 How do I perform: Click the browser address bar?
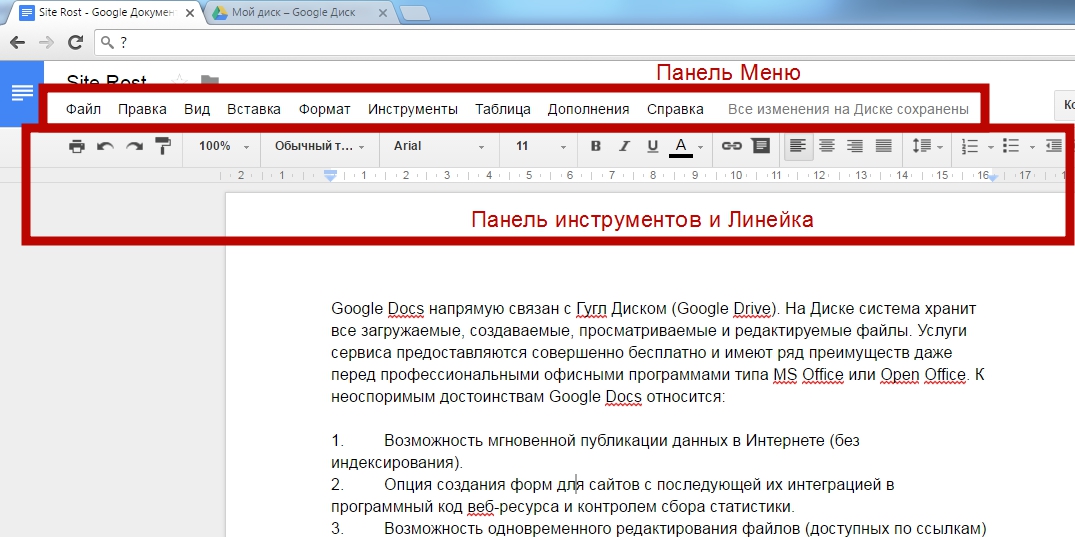click(x=580, y=42)
